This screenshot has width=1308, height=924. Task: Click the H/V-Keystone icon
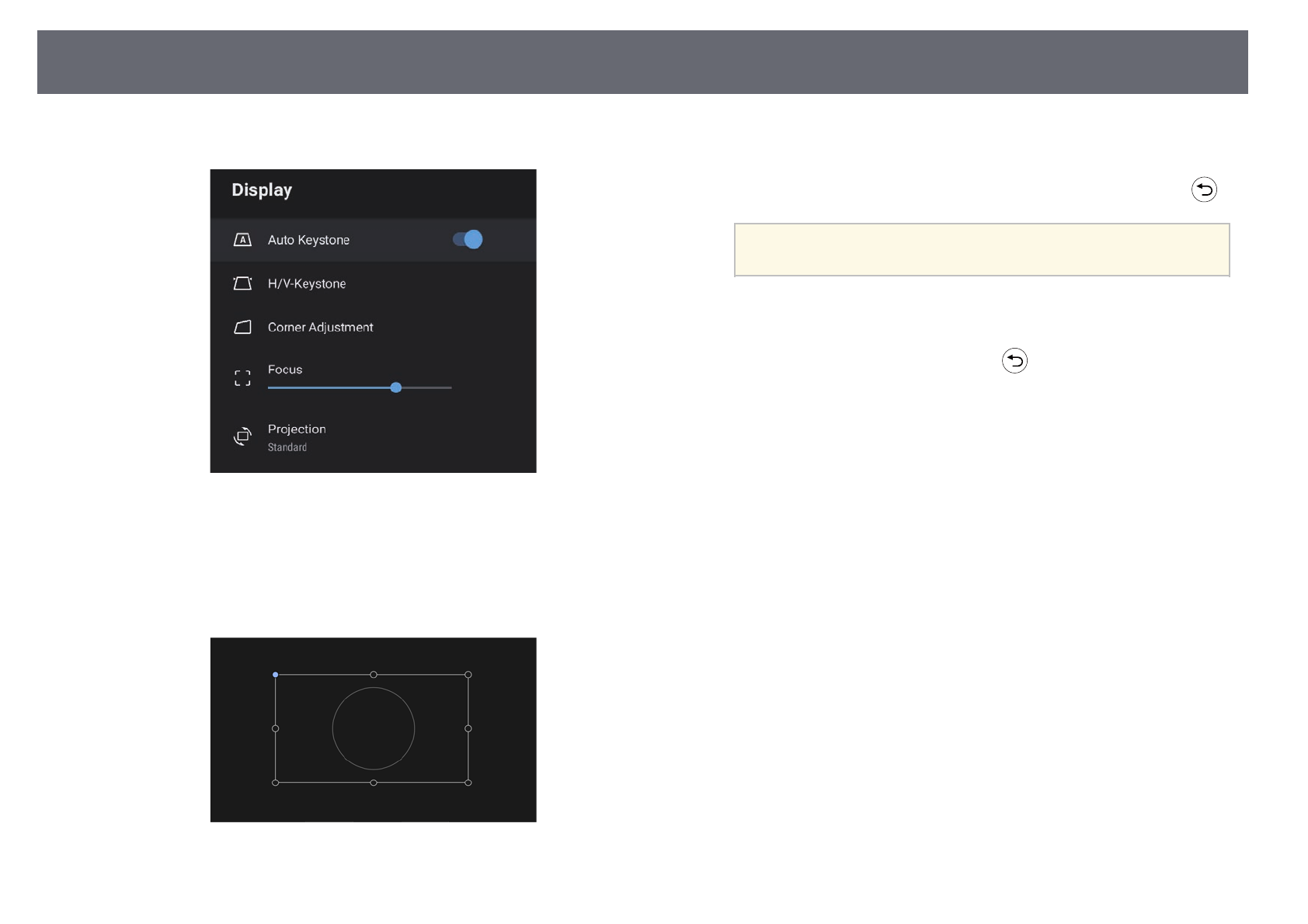click(242, 283)
